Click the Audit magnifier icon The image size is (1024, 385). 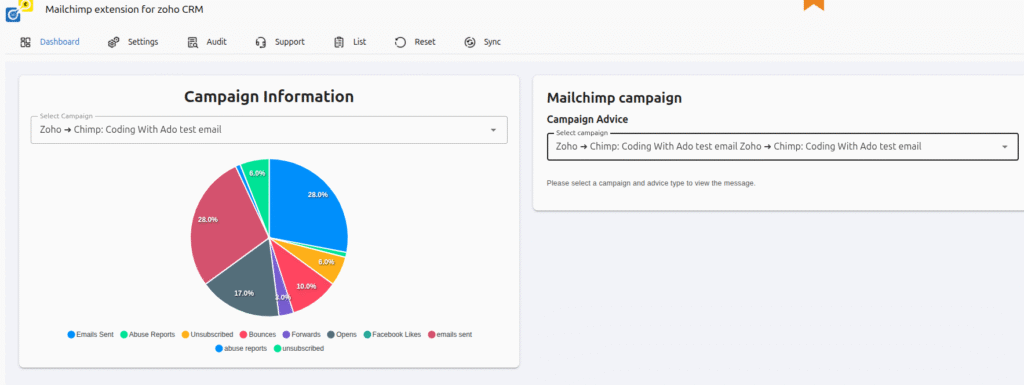click(x=193, y=42)
